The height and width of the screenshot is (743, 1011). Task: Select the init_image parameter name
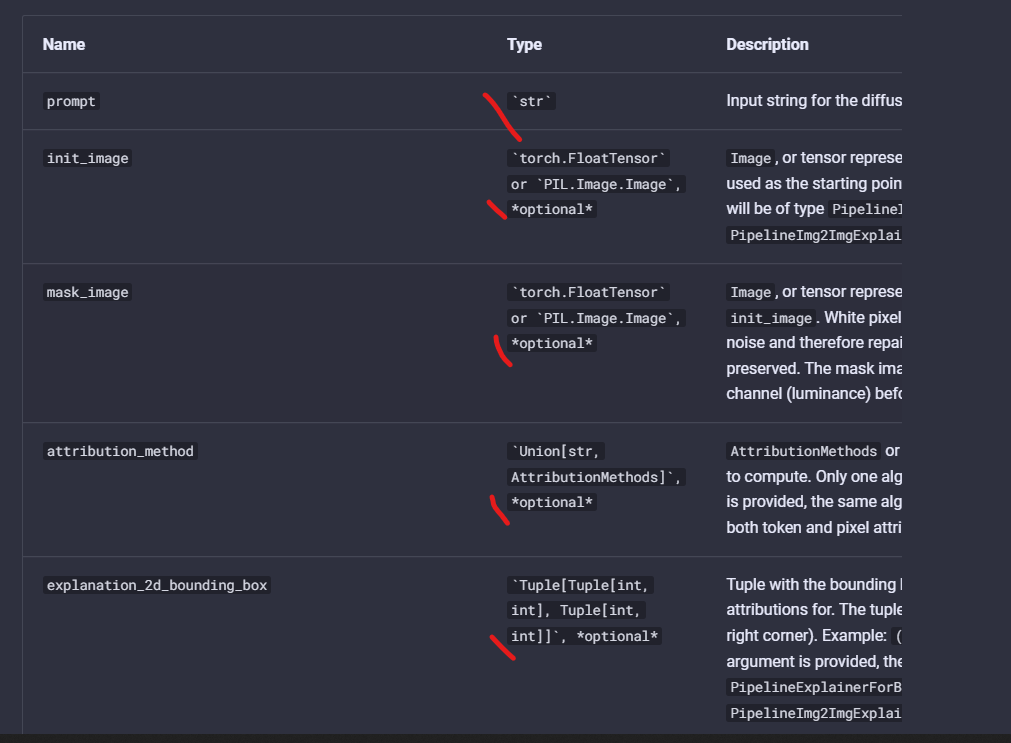(88, 158)
